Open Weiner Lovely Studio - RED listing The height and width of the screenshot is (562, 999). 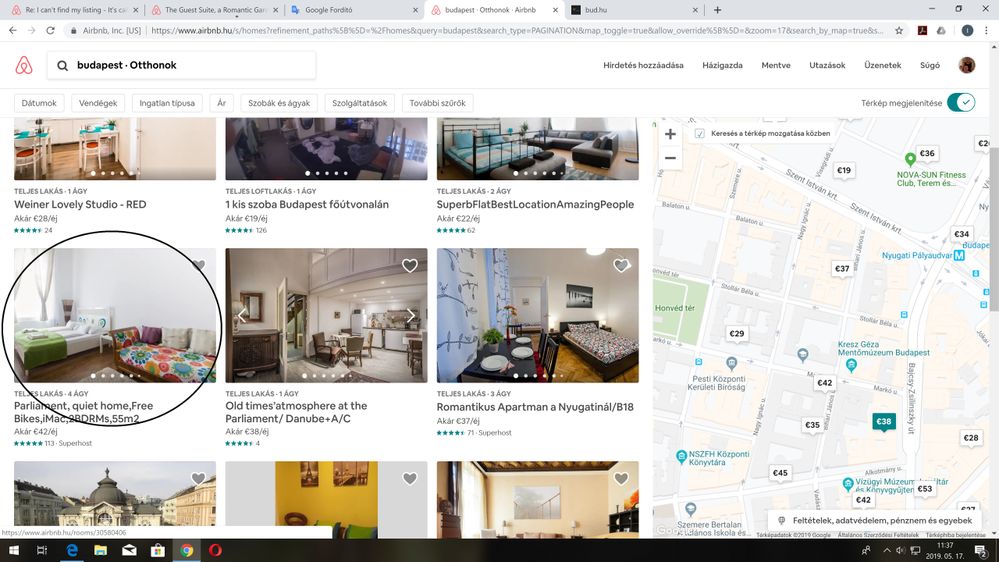[x=80, y=204]
